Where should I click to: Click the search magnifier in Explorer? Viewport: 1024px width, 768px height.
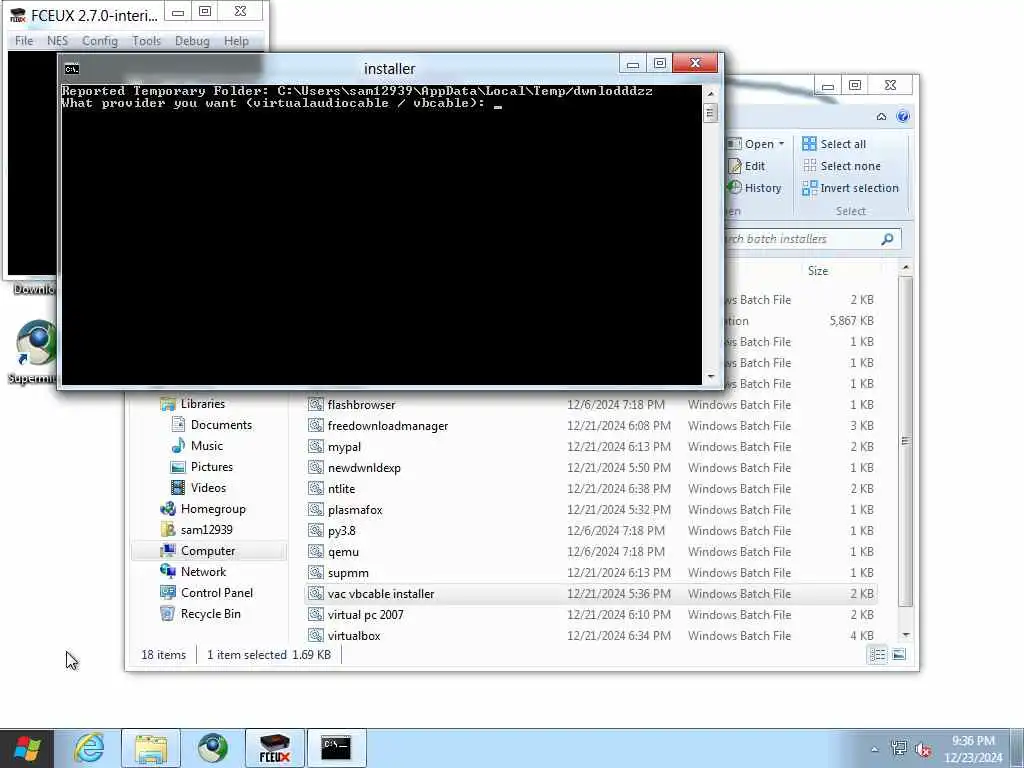tap(887, 239)
